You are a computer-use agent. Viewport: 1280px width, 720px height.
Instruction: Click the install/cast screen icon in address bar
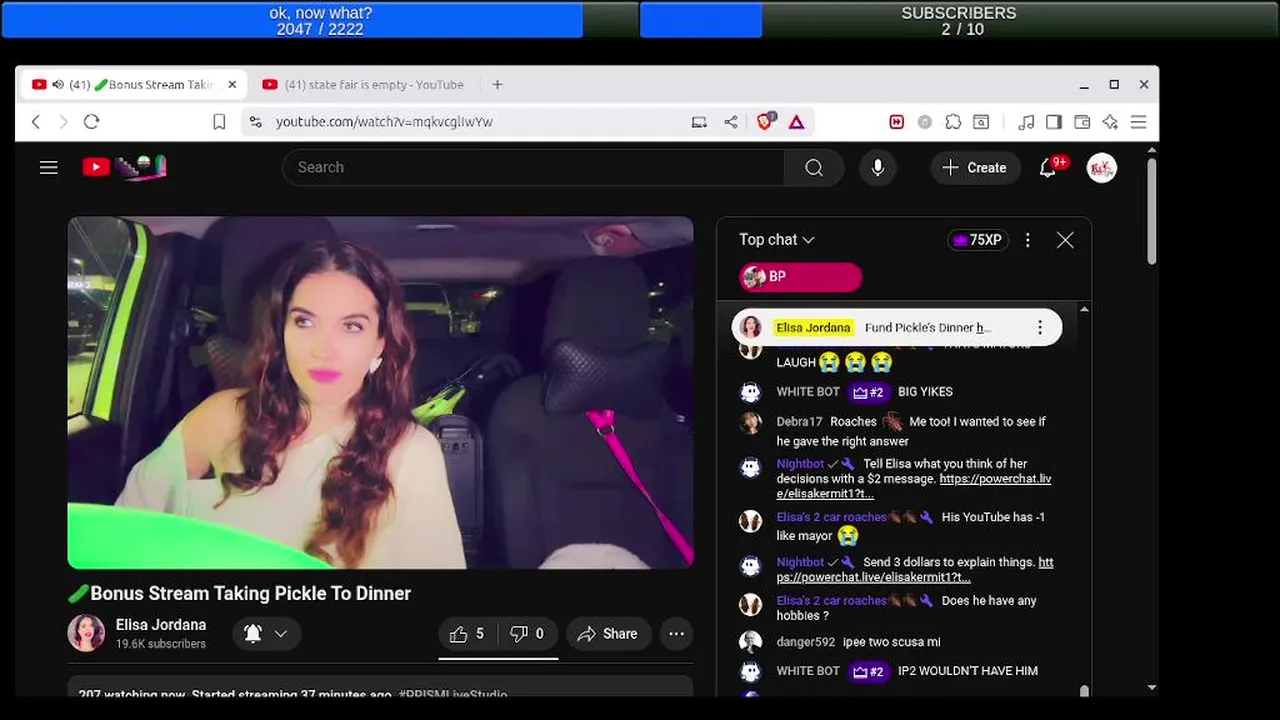click(699, 122)
